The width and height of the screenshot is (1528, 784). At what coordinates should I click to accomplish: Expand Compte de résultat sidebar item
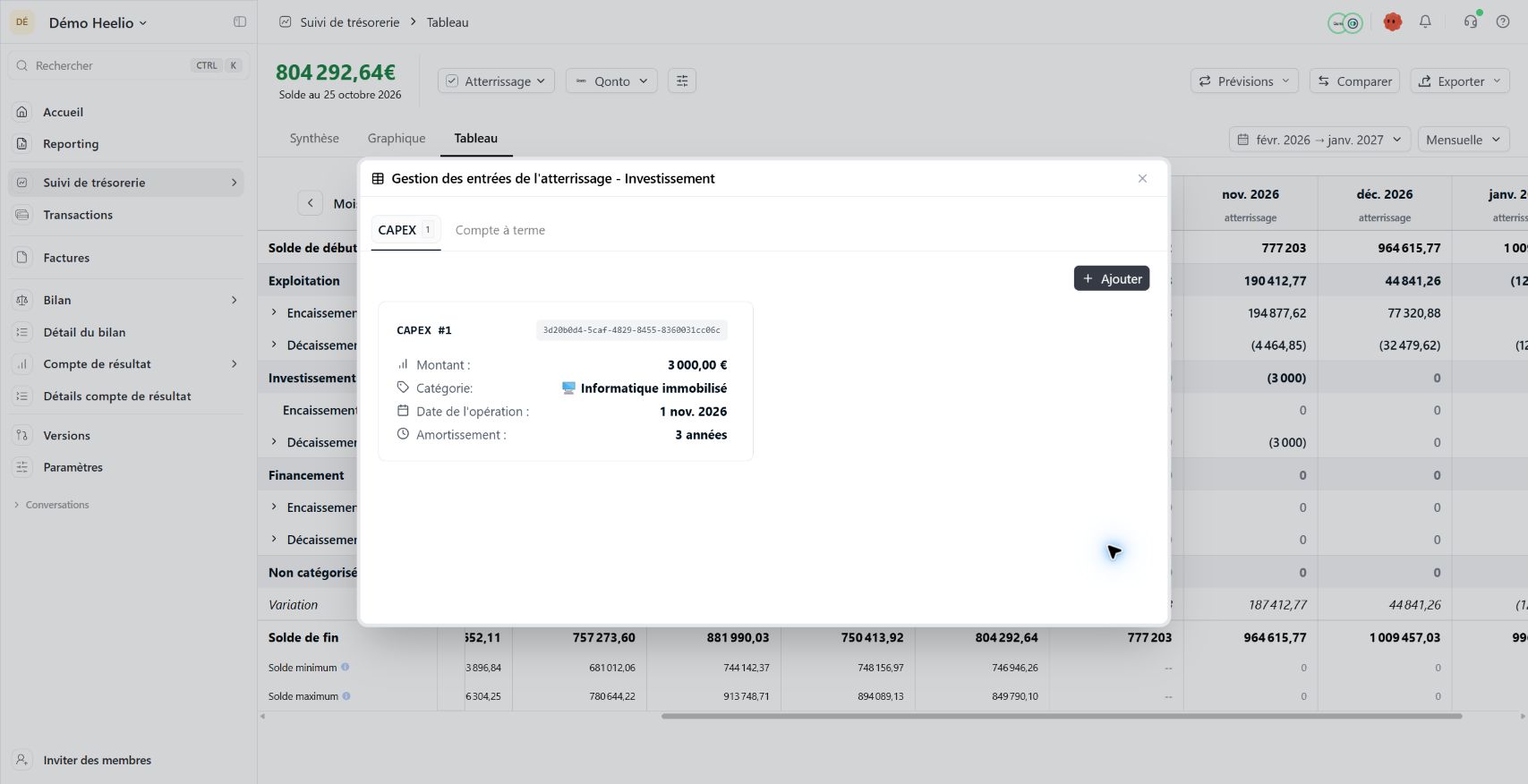coord(235,364)
